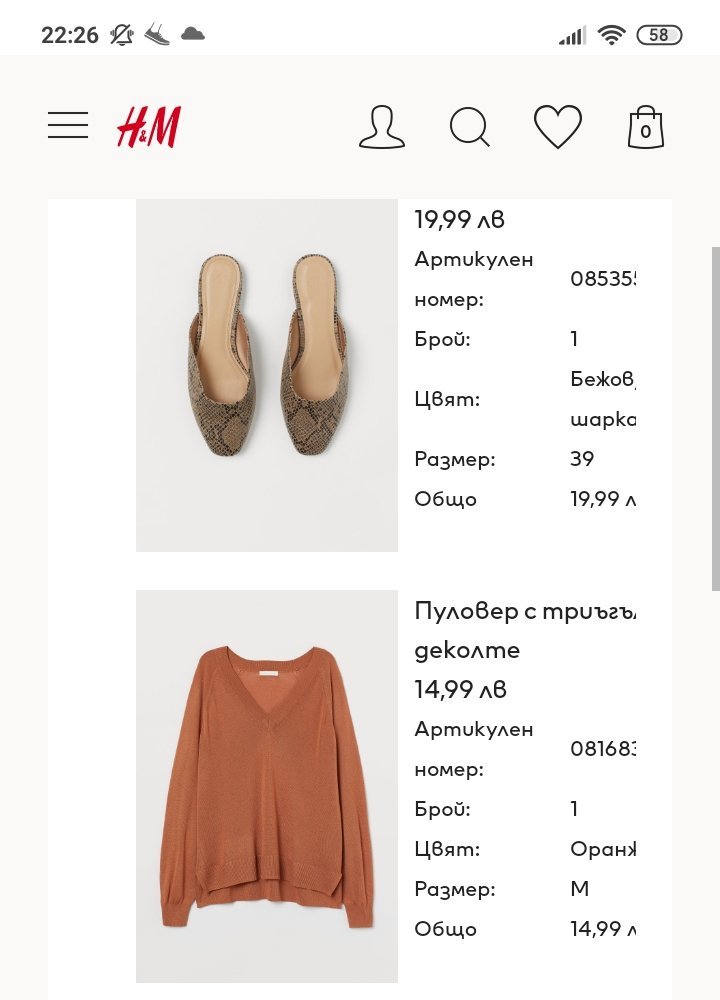Viewport: 720px width, 1000px height.
Task: Open the snake-print shoes product image
Action: pos(267,375)
